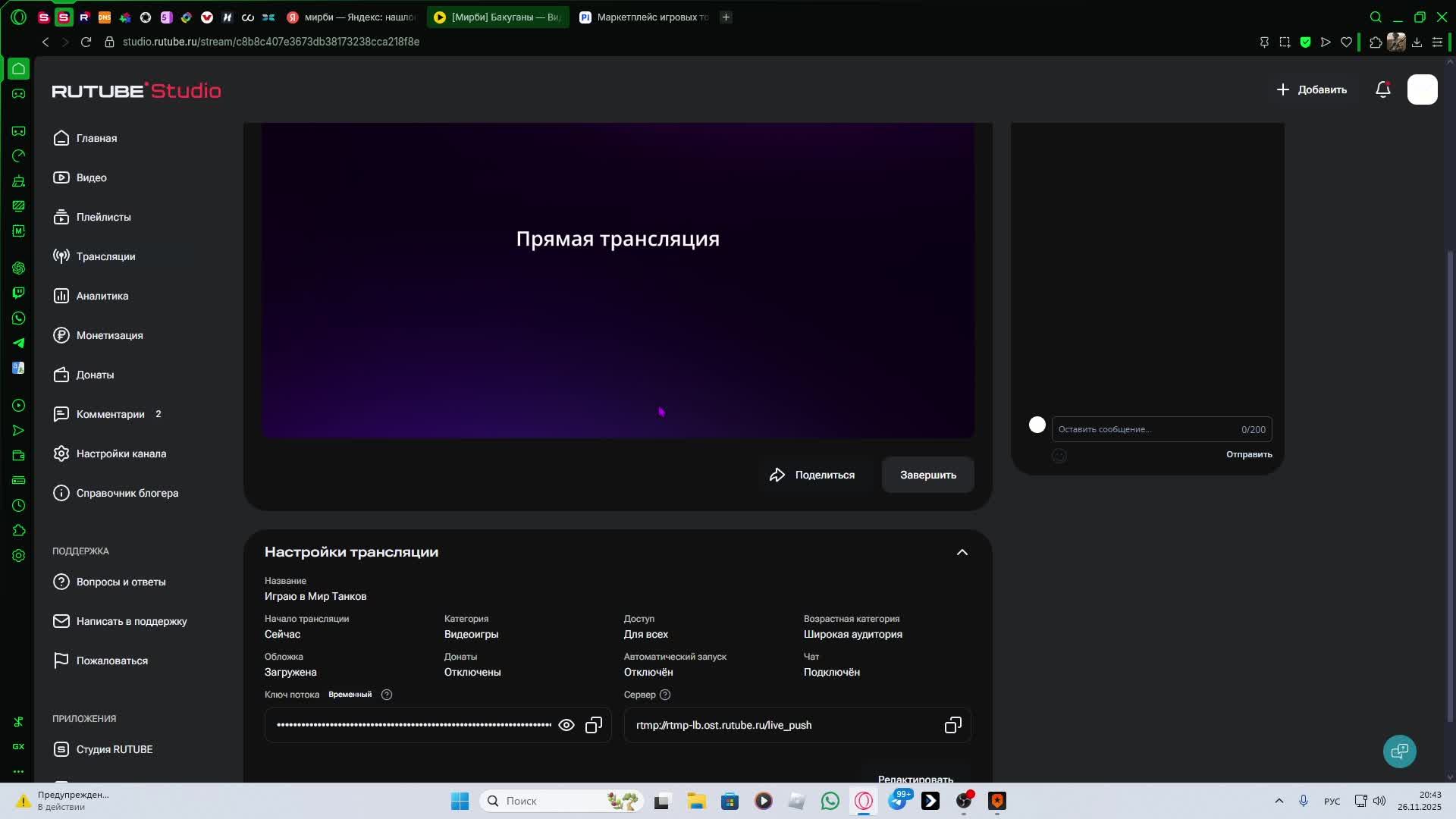This screenshot has width=1456, height=819.
Task: Open the floating support chat button
Action: [1399, 752]
